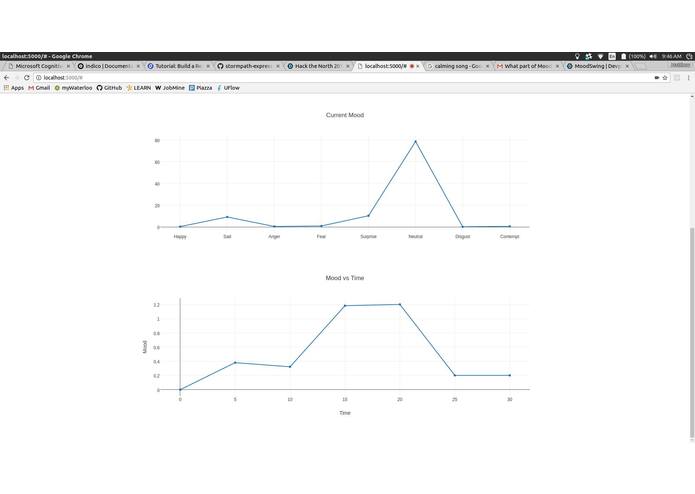Close the indico Documentation tab
The height and width of the screenshot is (494, 695).
click(138, 66)
